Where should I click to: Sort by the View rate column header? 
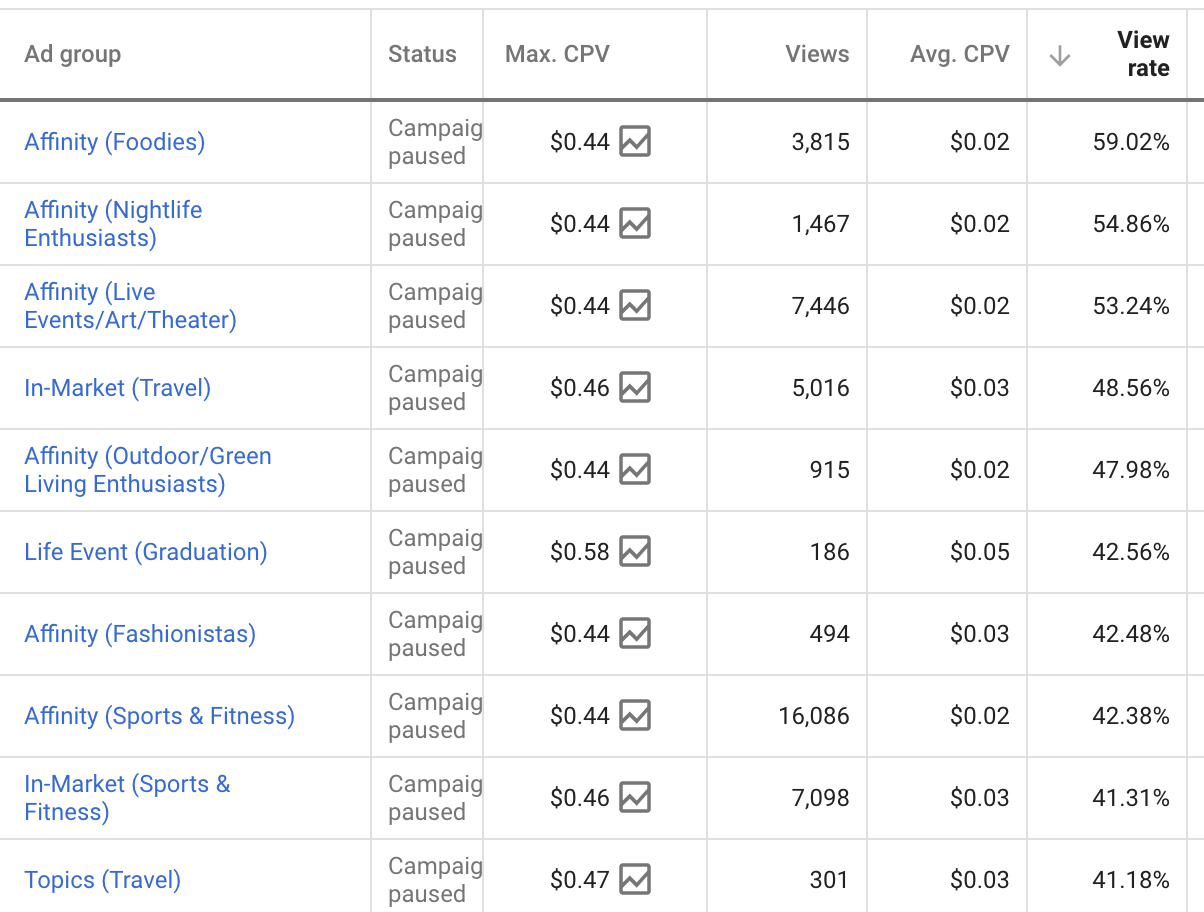click(1143, 54)
